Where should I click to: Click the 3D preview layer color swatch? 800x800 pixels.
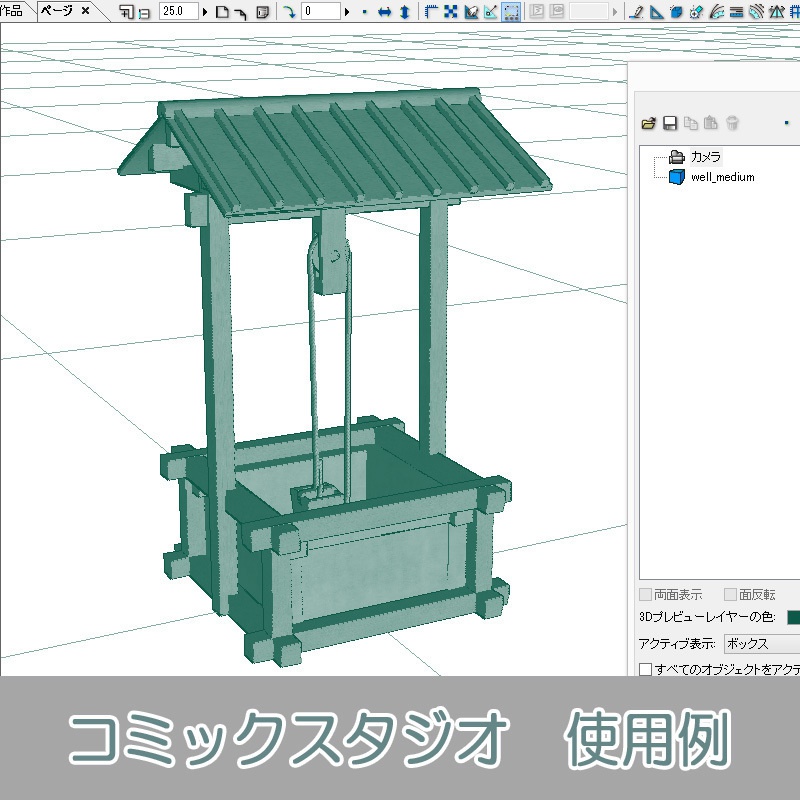coord(793,617)
